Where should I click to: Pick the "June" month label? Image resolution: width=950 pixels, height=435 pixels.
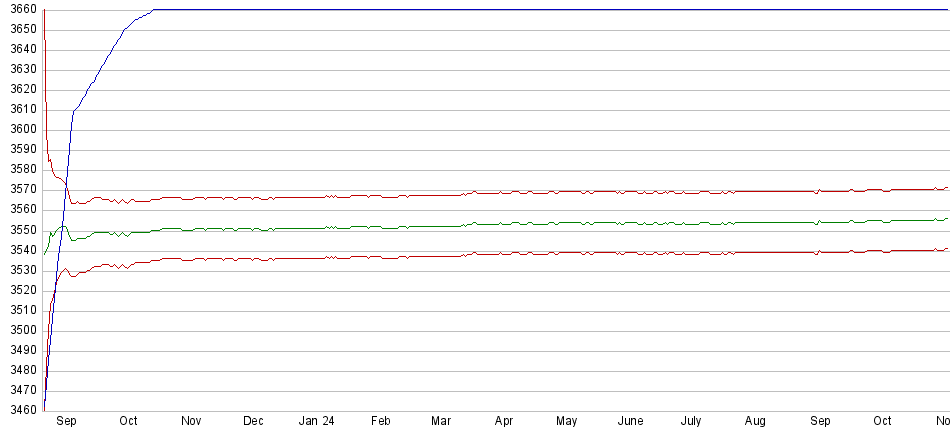click(x=630, y=422)
